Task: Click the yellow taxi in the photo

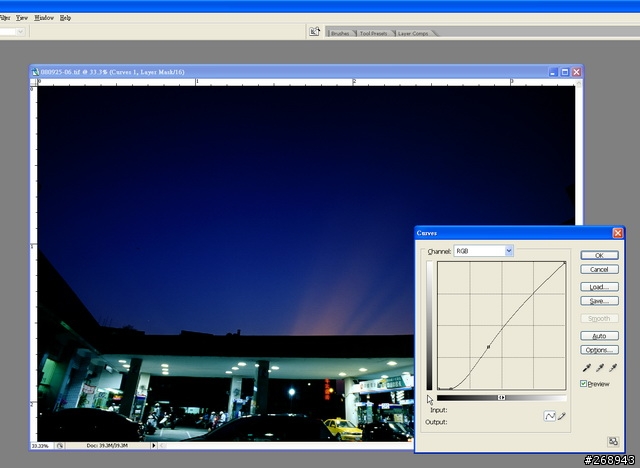Action: (342, 429)
